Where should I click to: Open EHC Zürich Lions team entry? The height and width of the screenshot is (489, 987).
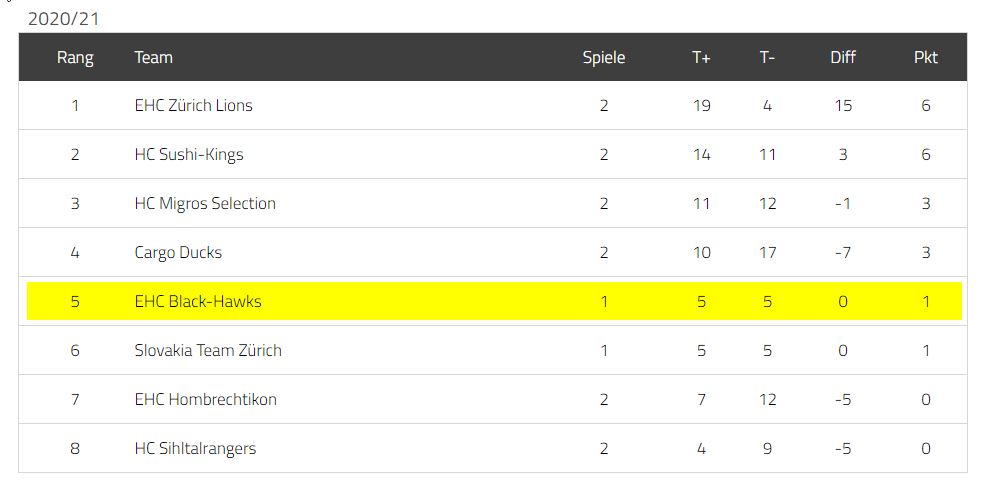coord(193,105)
